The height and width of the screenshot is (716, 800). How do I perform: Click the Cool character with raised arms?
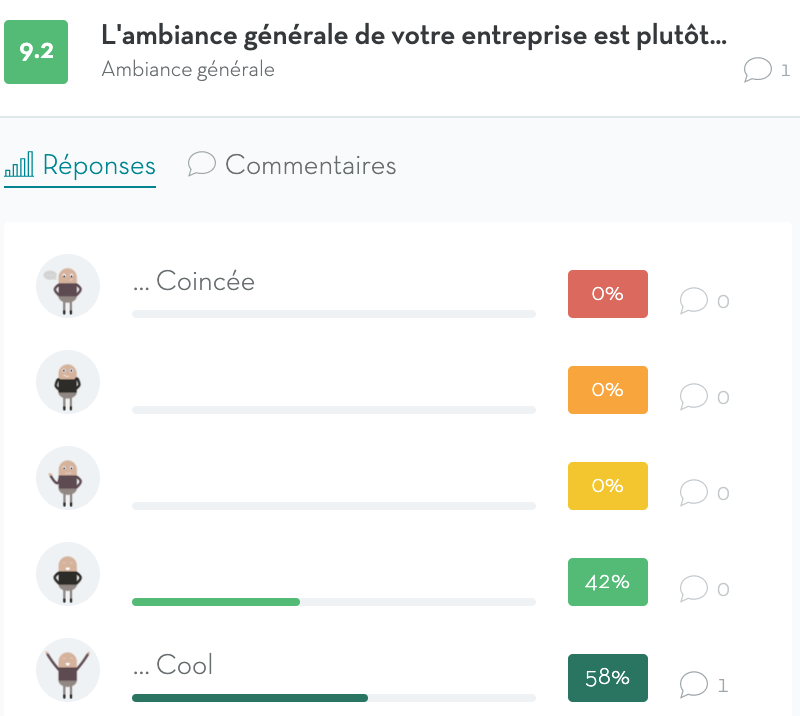pyautogui.click(x=68, y=670)
